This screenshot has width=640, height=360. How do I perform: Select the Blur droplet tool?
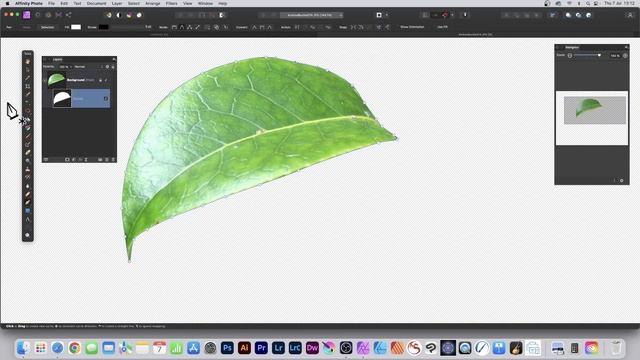coord(28,186)
